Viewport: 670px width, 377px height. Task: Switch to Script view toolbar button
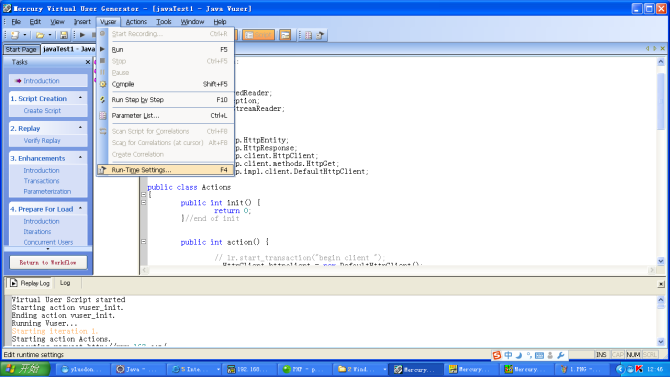coord(259,35)
